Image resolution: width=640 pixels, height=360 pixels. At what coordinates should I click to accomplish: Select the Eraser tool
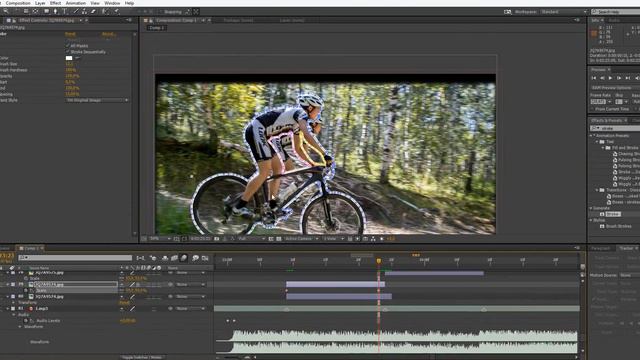pyautogui.click(x=93, y=11)
